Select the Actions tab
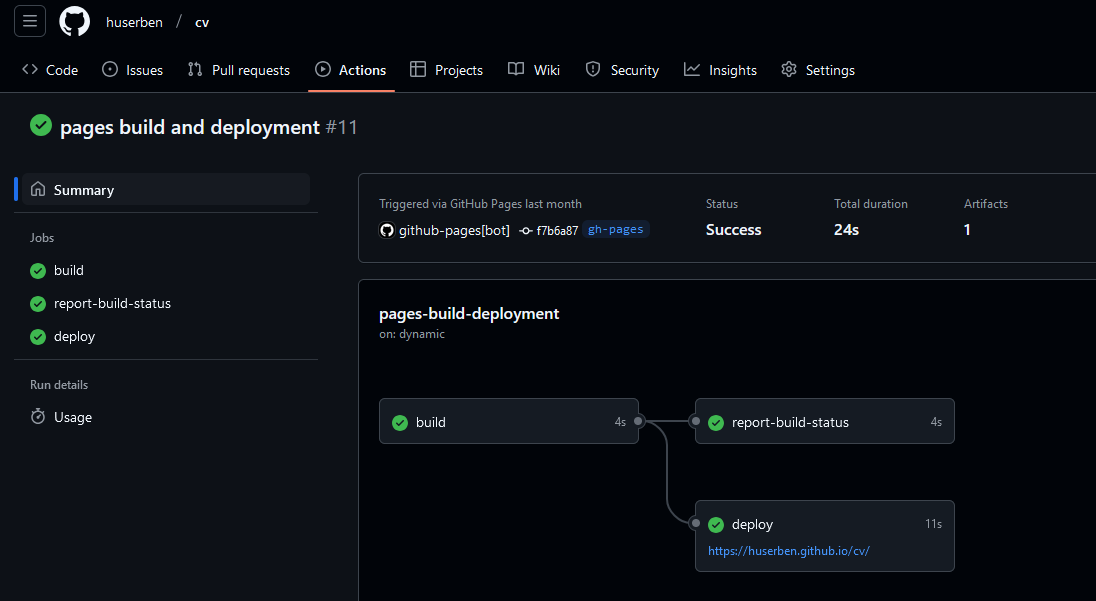The width and height of the screenshot is (1096, 601). 351,70
